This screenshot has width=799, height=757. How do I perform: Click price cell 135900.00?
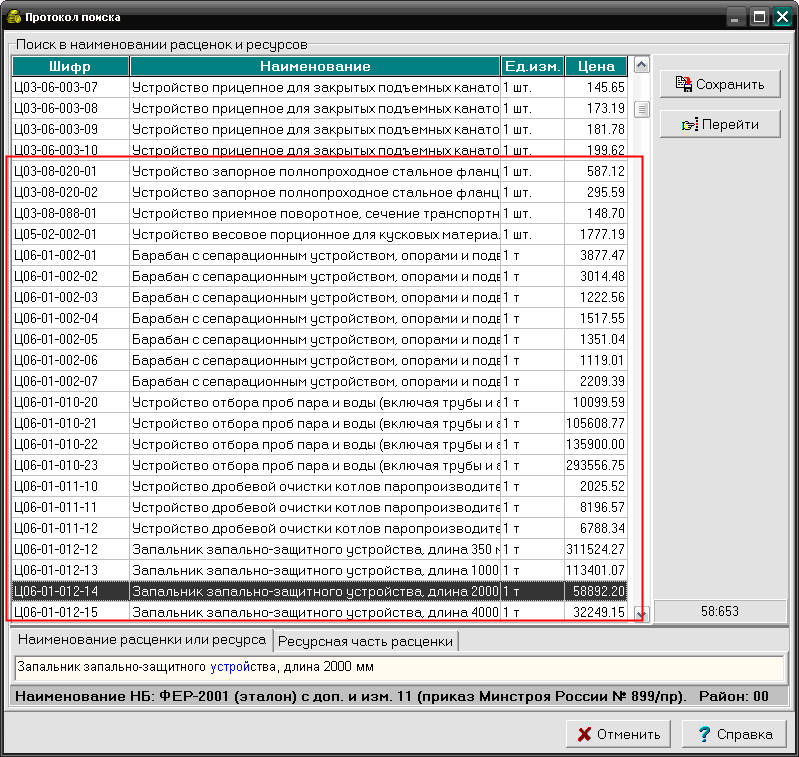[596, 445]
